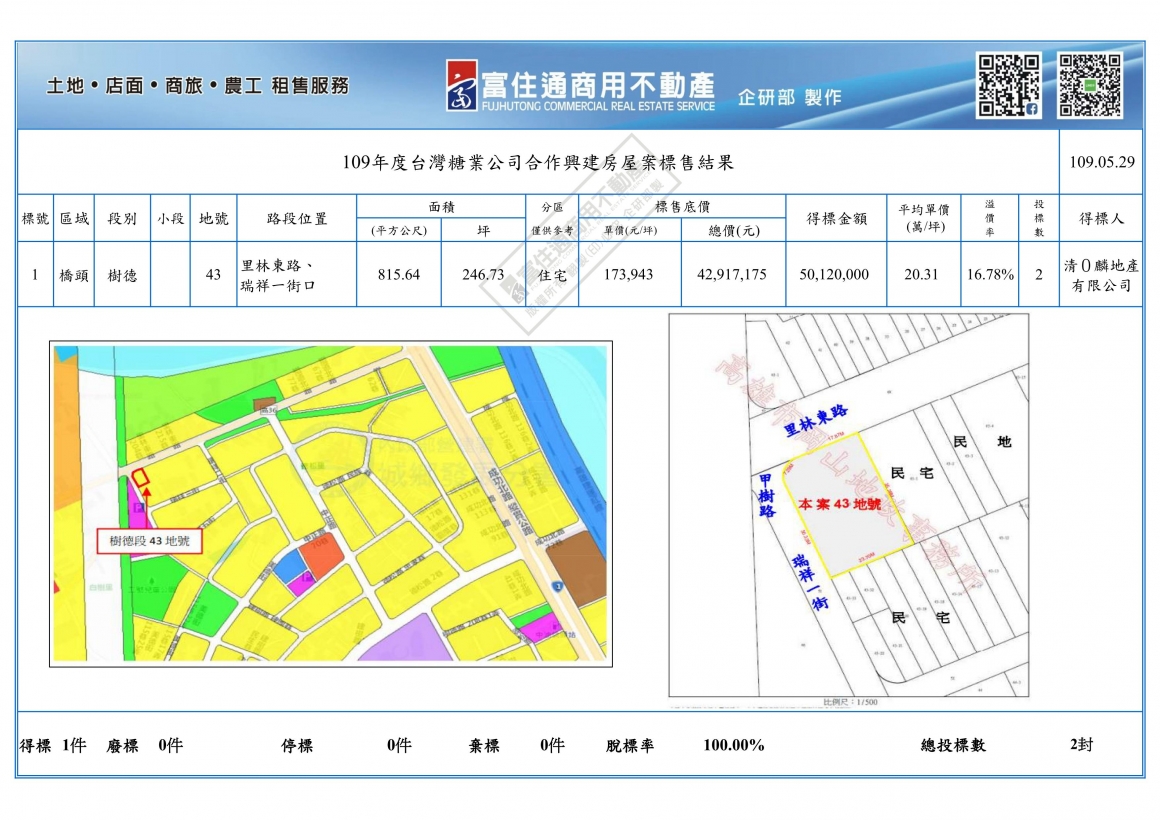1160x820 pixels.
Task: Click the title '109年度台灣糖業公司合作興建房屋案標售結果'
Action: pyautogui.click(x=538, y=162)
